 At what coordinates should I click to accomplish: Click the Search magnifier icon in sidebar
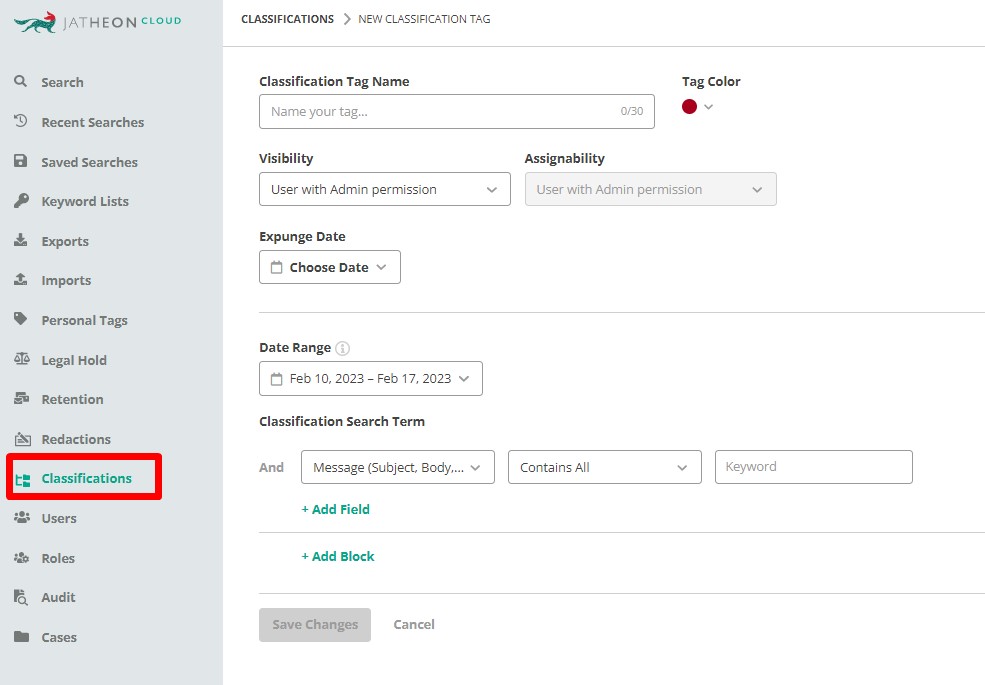pyautogui.click(x=21, y=82)
